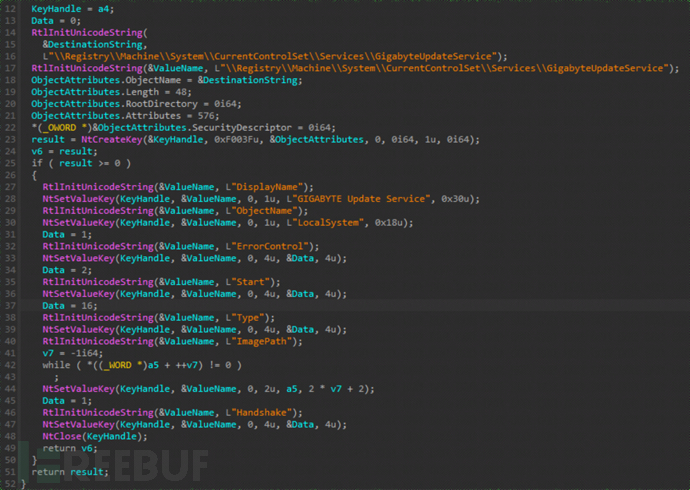Click the "while" keyword on line 42

(x=56, y=365)
